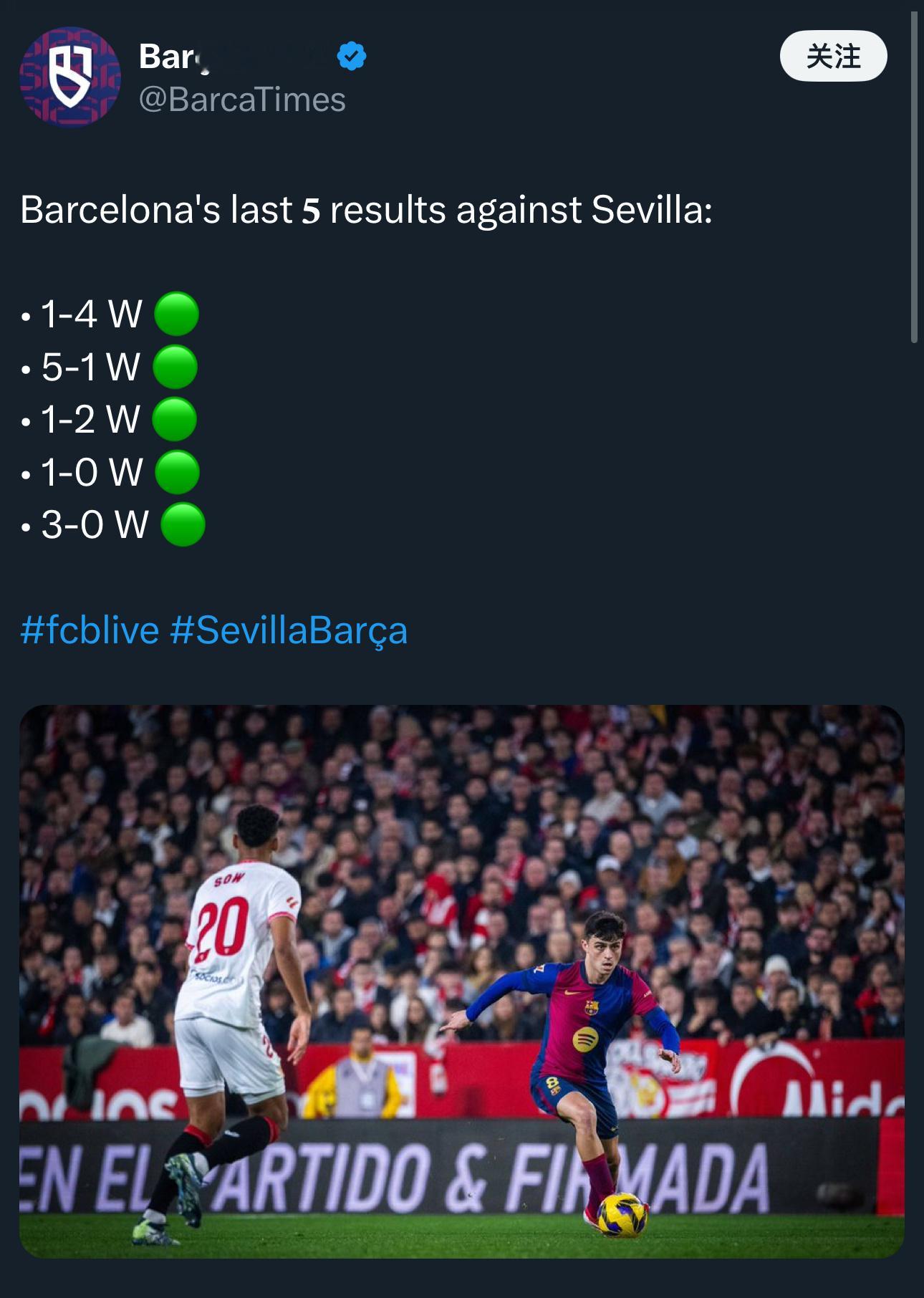This screenshot has height=1298, width=924.
Task: Click the yellow ball in the photo
Action: click(x=620, y=1214)
